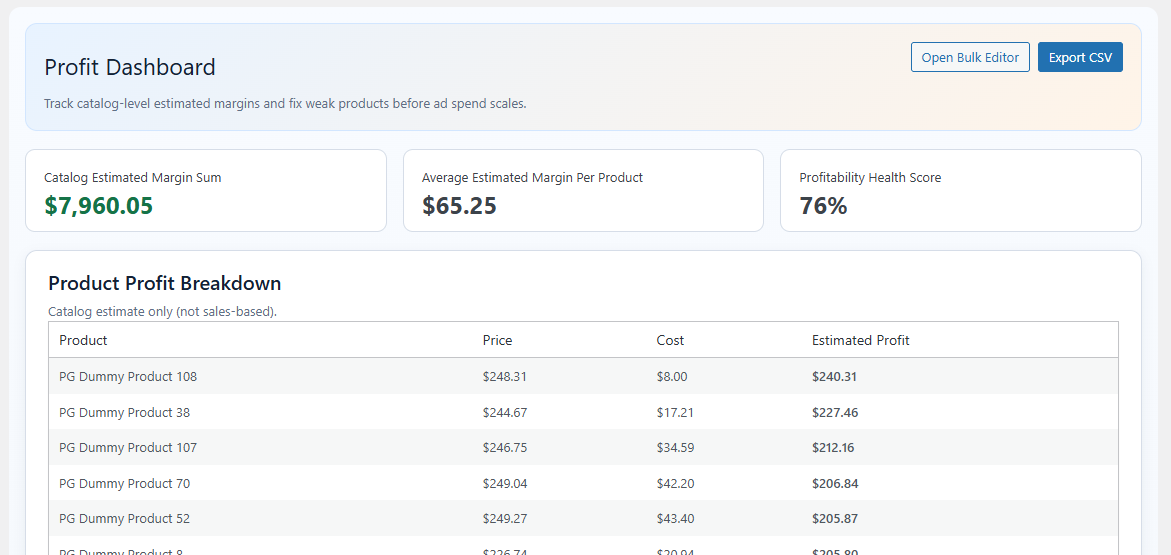Viewport: 1171px width, 555px height.
Task: Click the $240.31 estimated profit cell
Action: coord(834,377)
